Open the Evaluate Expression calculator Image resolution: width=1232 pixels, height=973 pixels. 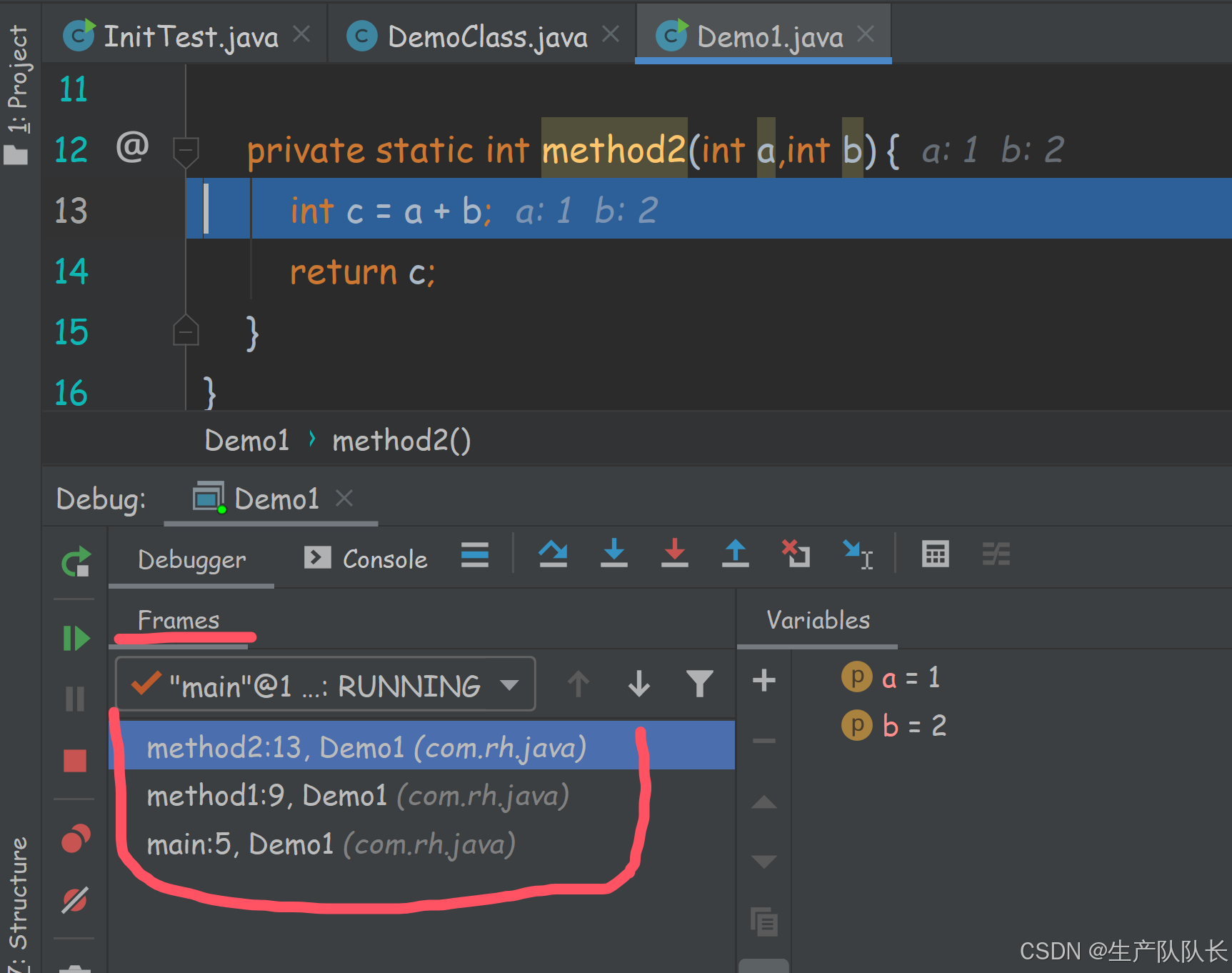pyautogui.click(x=935, y=554)
